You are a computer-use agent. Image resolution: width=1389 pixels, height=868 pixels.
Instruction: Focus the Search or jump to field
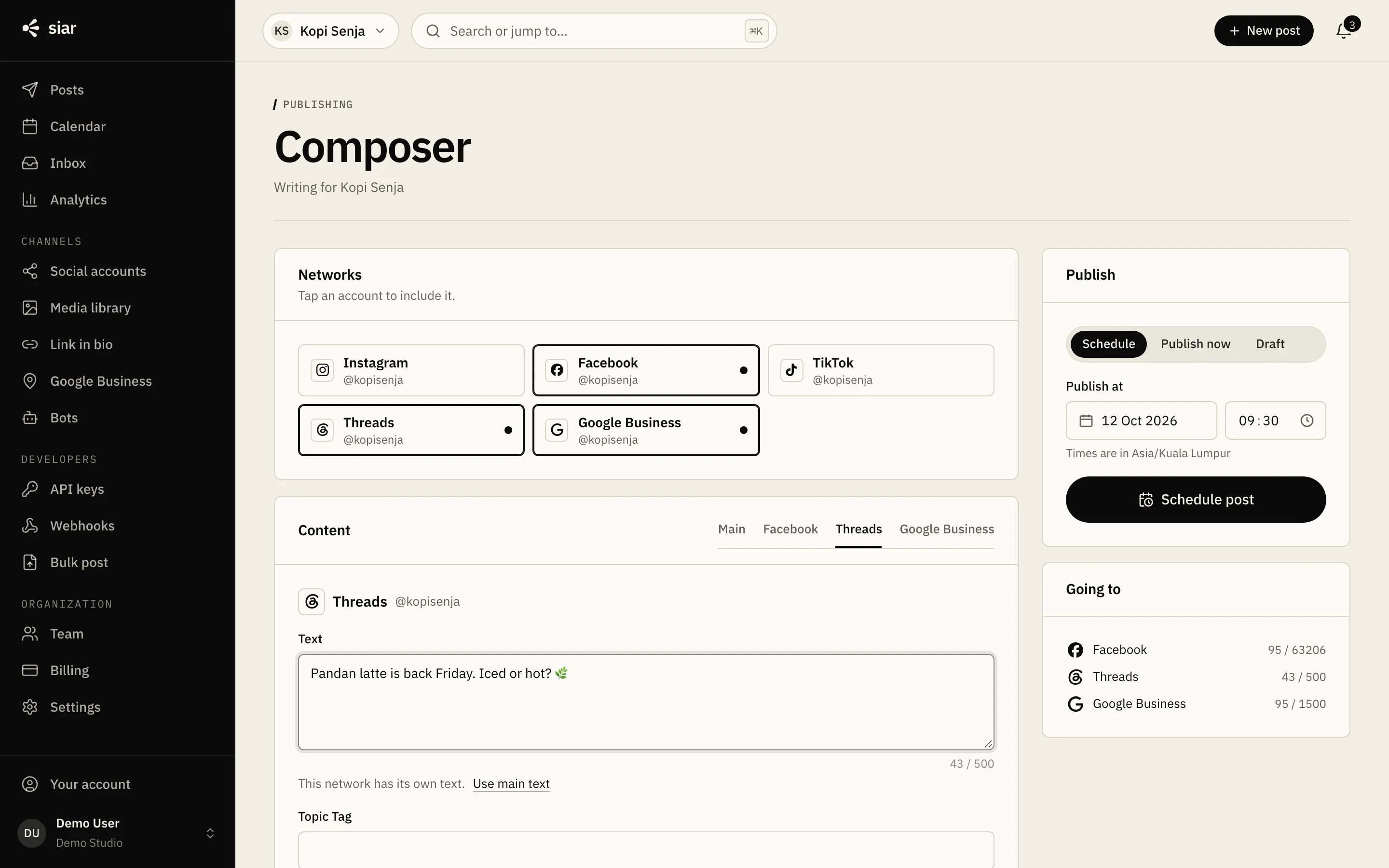[x=594, y=31]
